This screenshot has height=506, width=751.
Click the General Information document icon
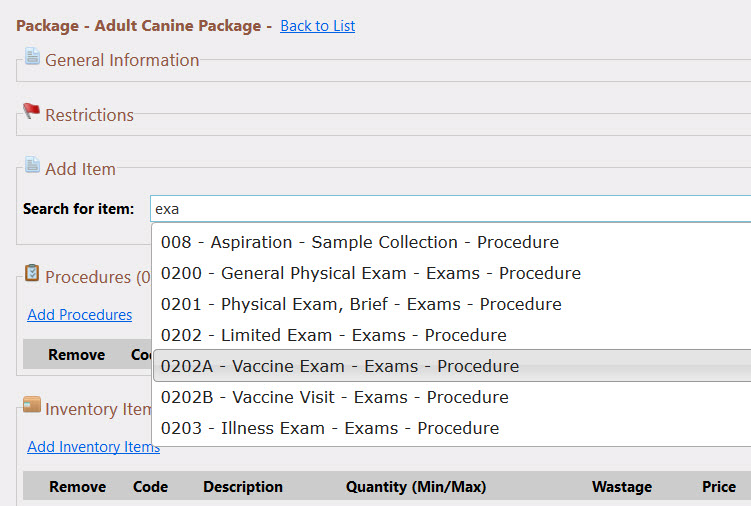(x=32, y=56)
